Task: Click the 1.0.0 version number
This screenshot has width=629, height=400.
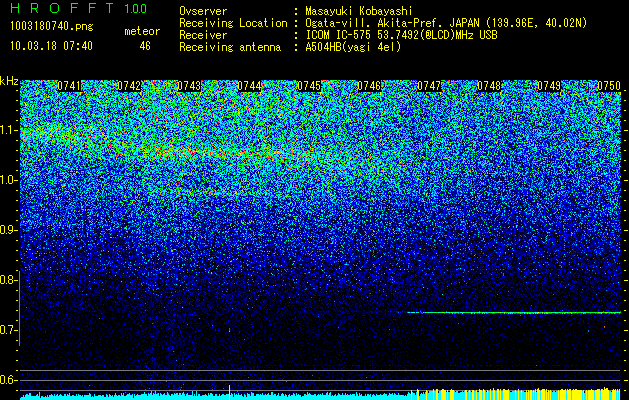Action: click(136, 8)
